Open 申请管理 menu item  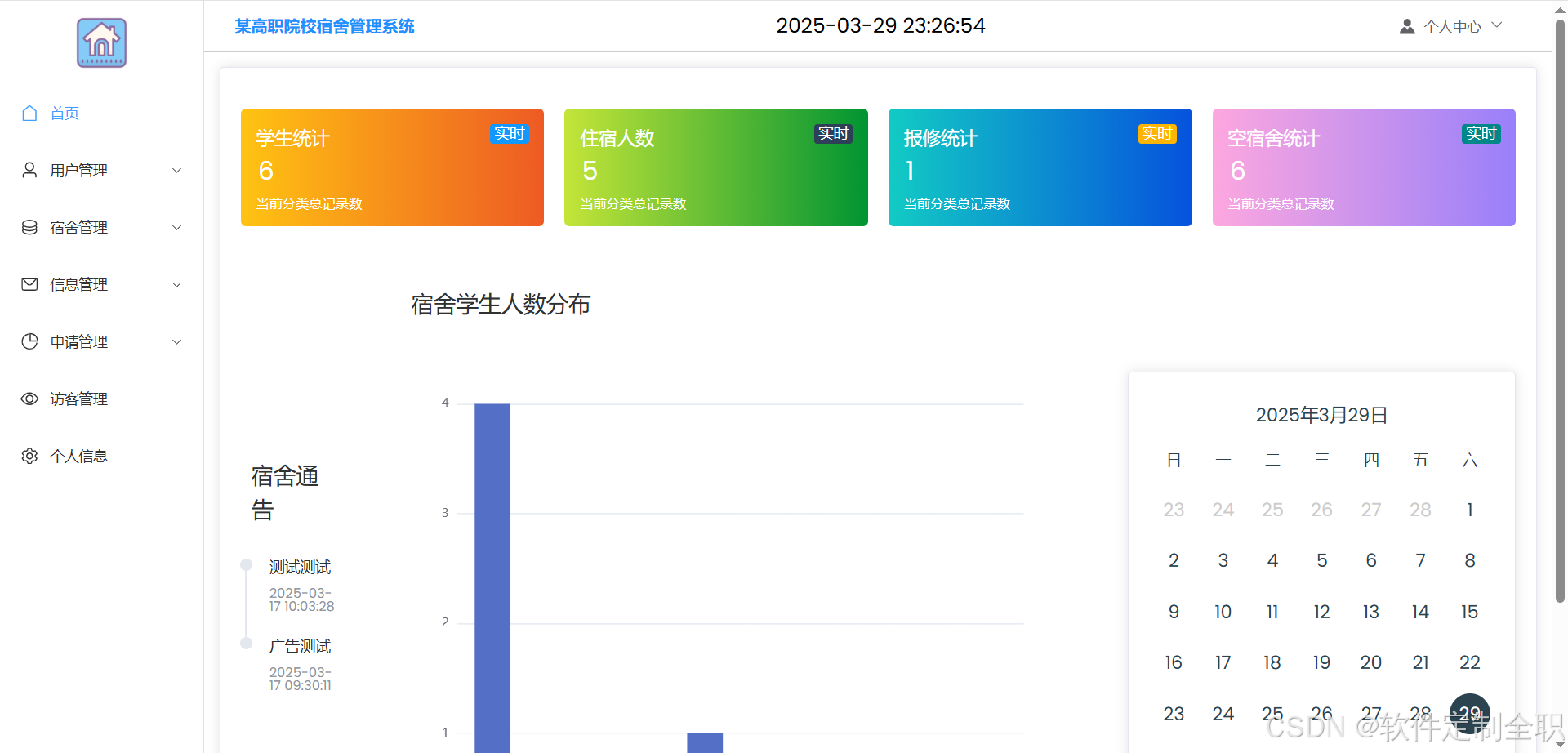pos(101,341)
